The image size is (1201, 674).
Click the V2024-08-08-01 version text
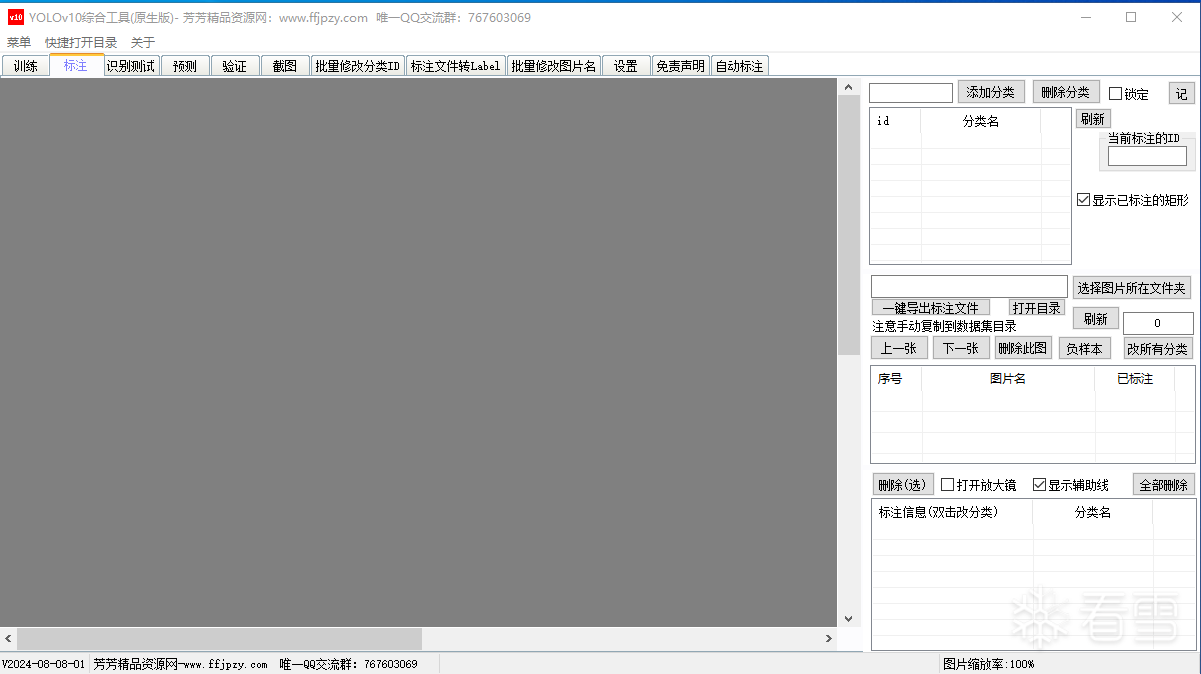pos(44,664)
